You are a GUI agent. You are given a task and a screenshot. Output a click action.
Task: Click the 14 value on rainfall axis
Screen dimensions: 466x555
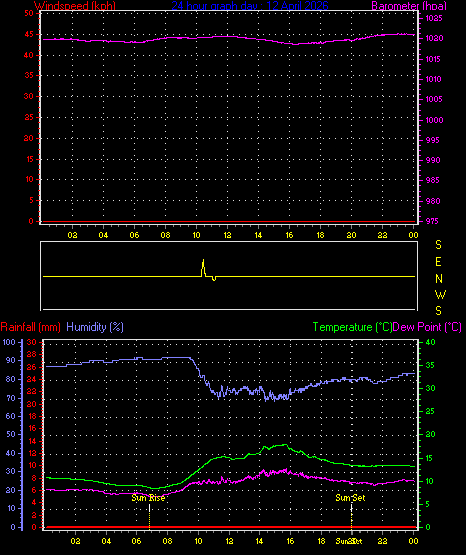tap(31, 441)
